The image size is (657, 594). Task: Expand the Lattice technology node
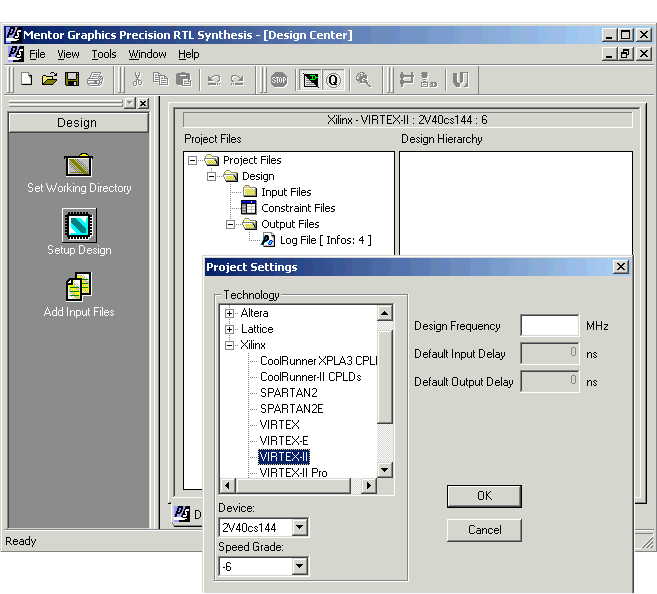click(x=229, y=329)
